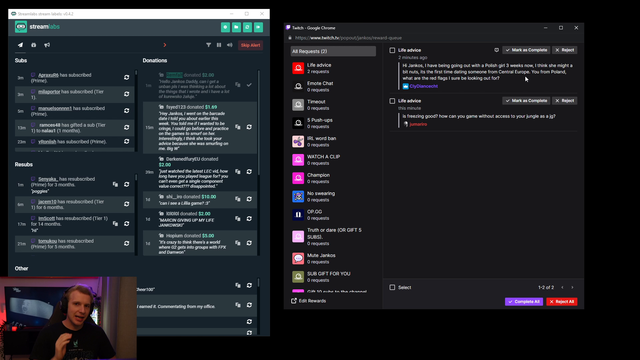Select the No swearing reward in the sidebar

333,196
